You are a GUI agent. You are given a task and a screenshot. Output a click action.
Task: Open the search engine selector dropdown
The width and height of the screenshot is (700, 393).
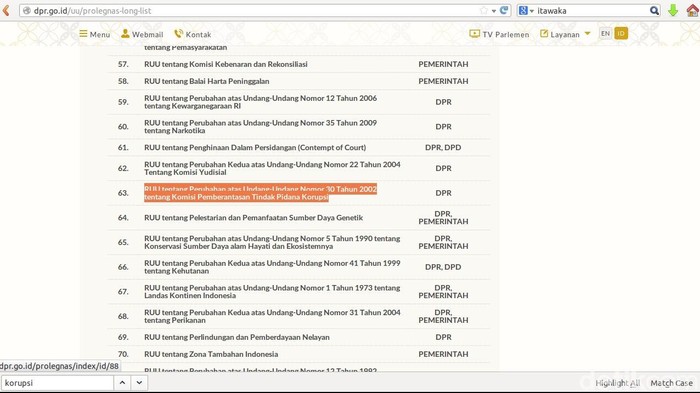[x=526, y=10]
